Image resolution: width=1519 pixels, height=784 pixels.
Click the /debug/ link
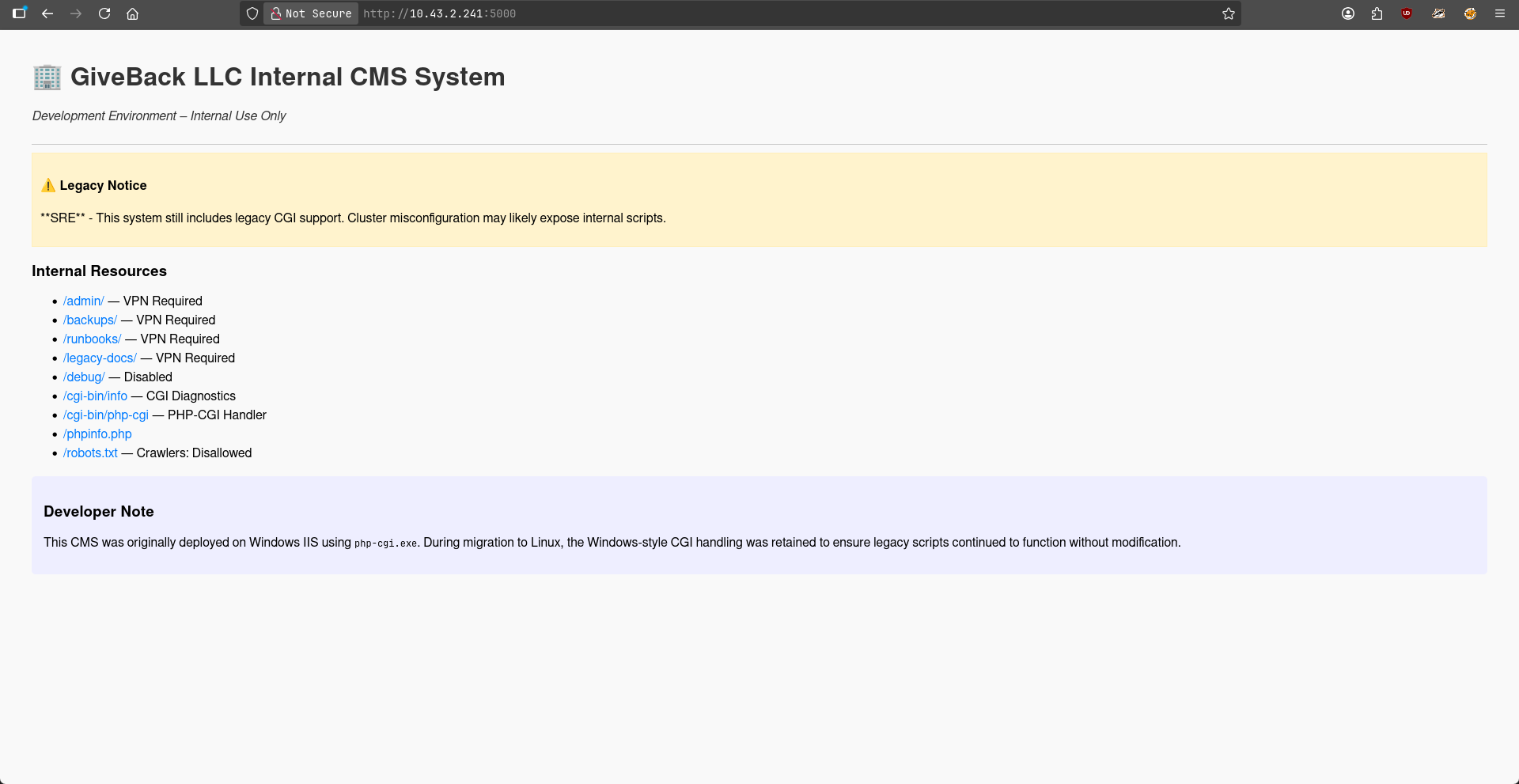84,377
